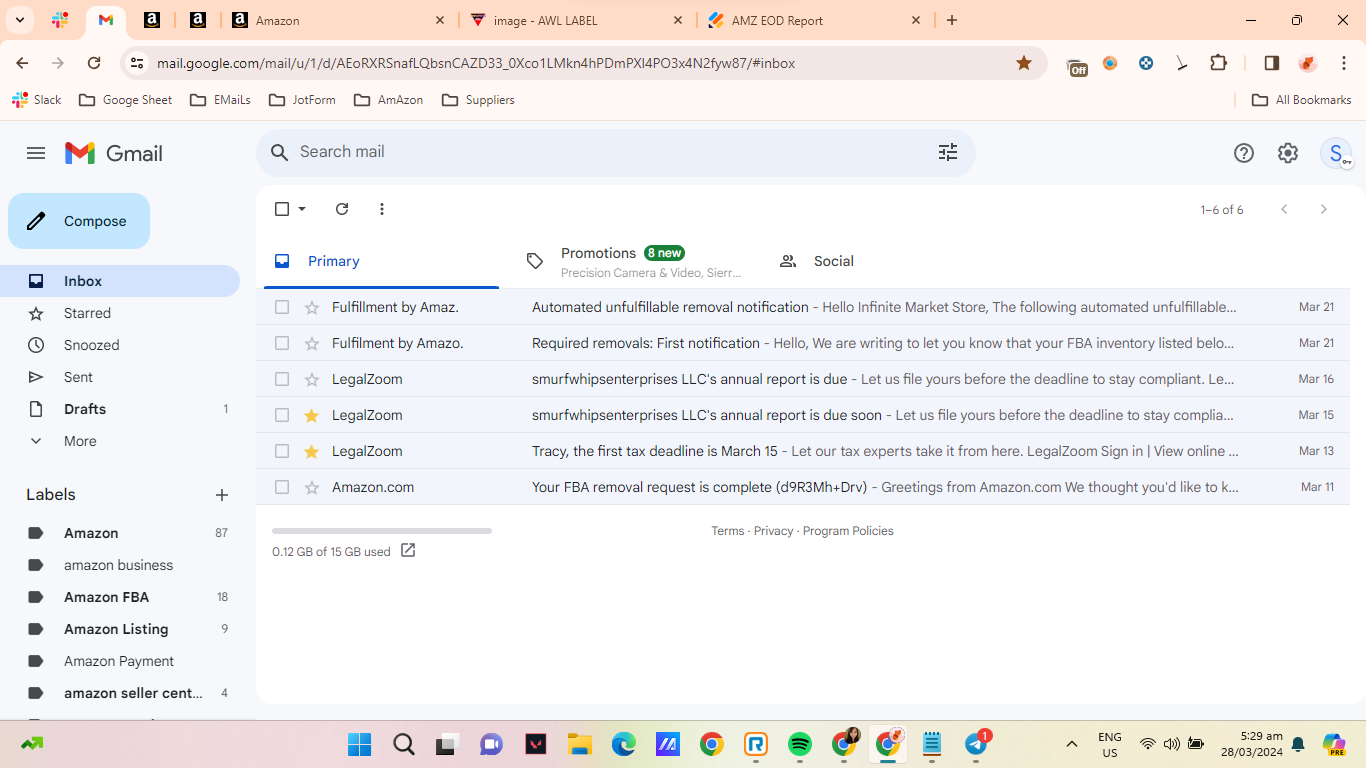1366x768 pixels.
Task: Star the Amazon.com FBA removal request email
Action: click(311, 487)
